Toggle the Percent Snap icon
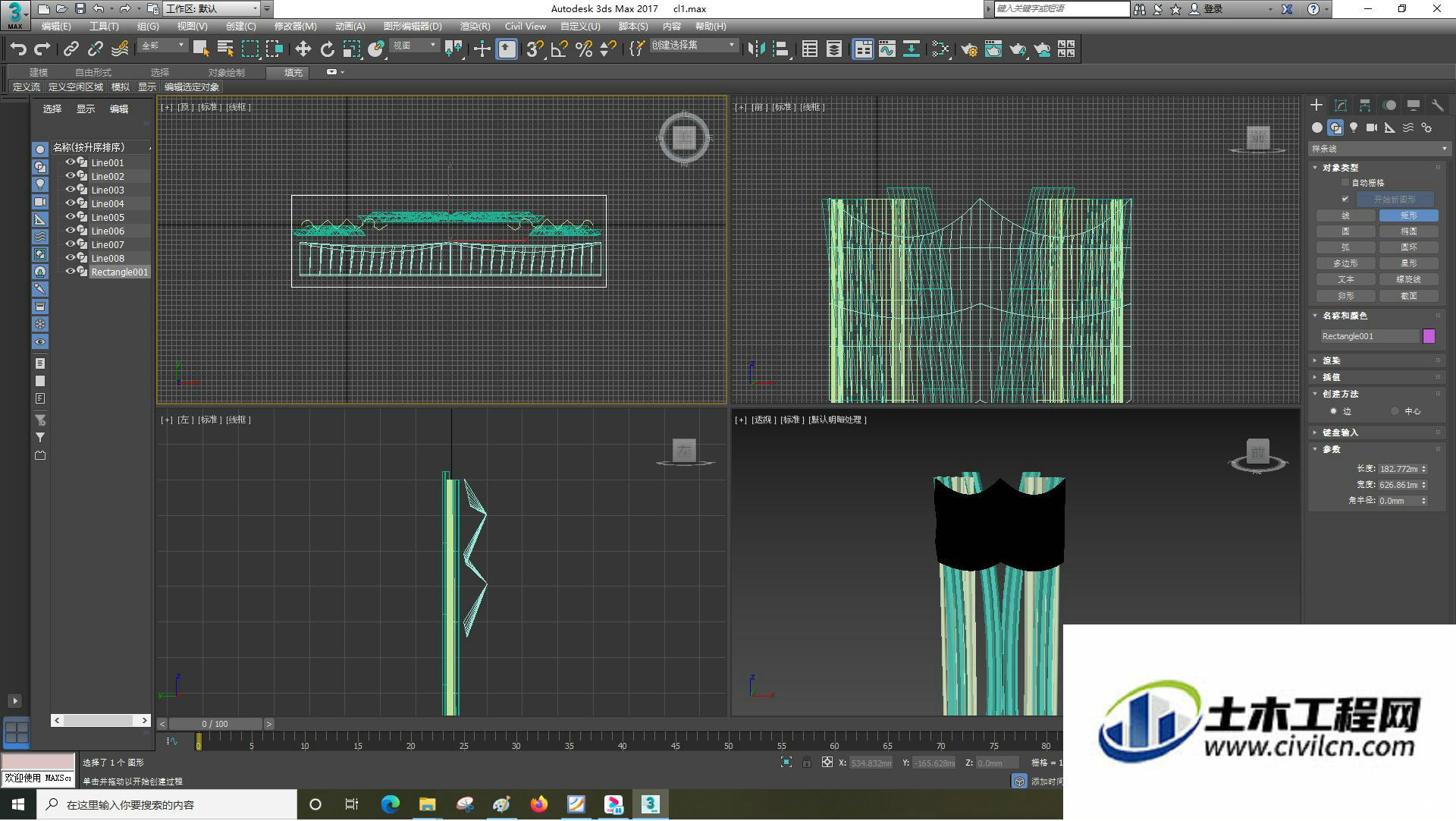 pyautogui.click(x=583, y=49)
